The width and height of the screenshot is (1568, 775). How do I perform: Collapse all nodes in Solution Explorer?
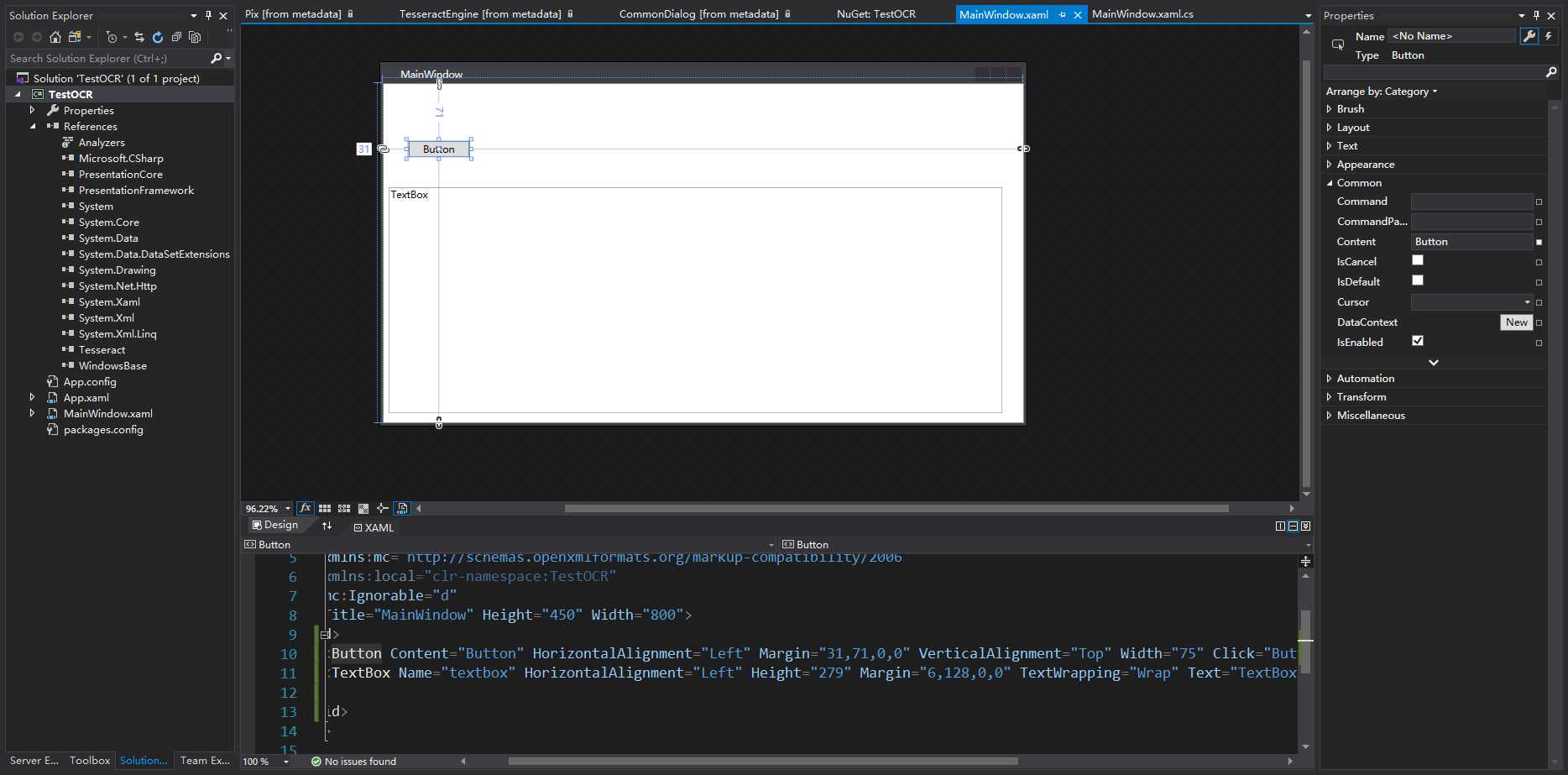[176, 37]
